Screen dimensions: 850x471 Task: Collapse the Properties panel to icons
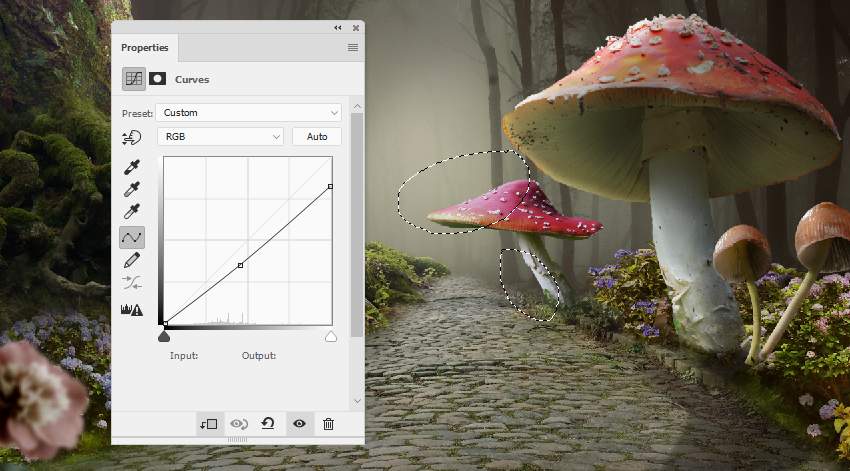click(338, 28)
